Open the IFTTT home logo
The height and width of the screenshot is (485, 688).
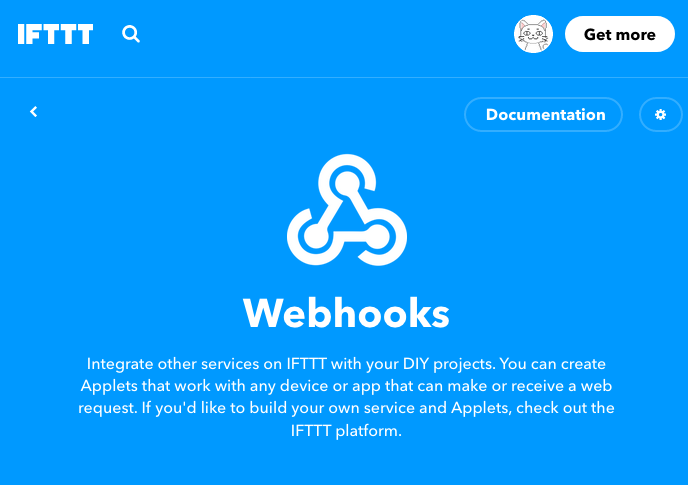pyautogui.click(x=55, y=34)
